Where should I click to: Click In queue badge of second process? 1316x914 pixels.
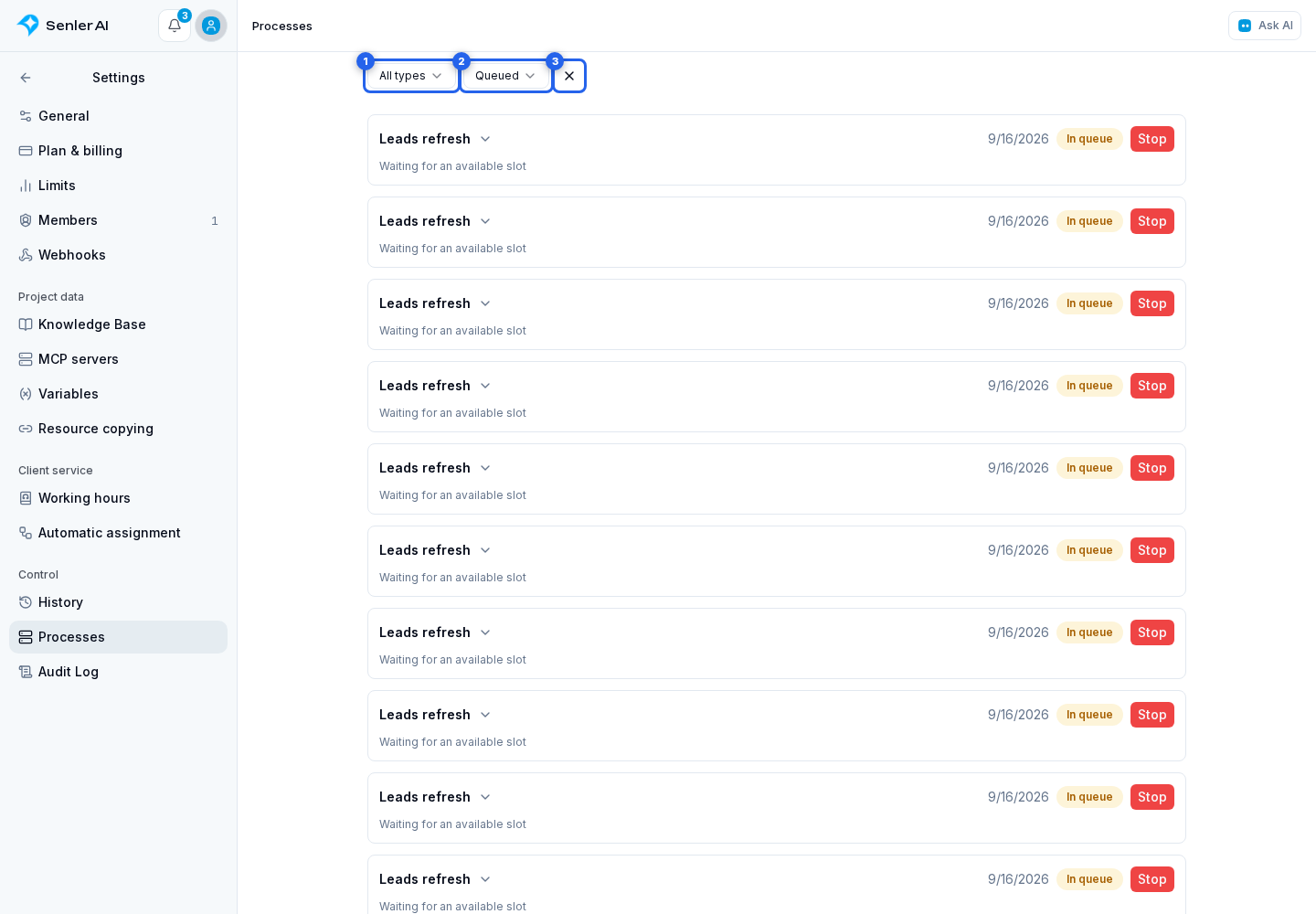pos(1089,221)
